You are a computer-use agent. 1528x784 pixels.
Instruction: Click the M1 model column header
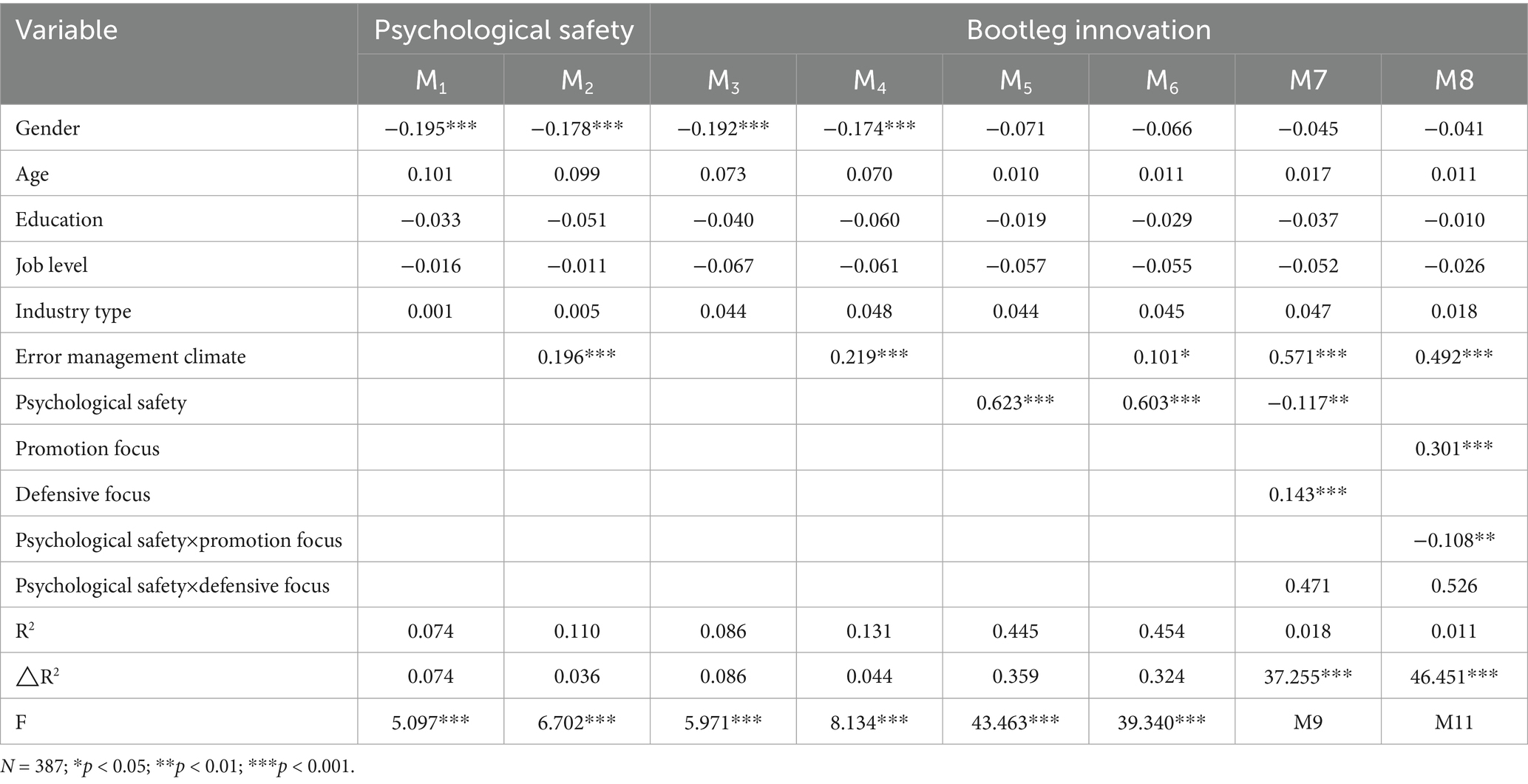431,80
